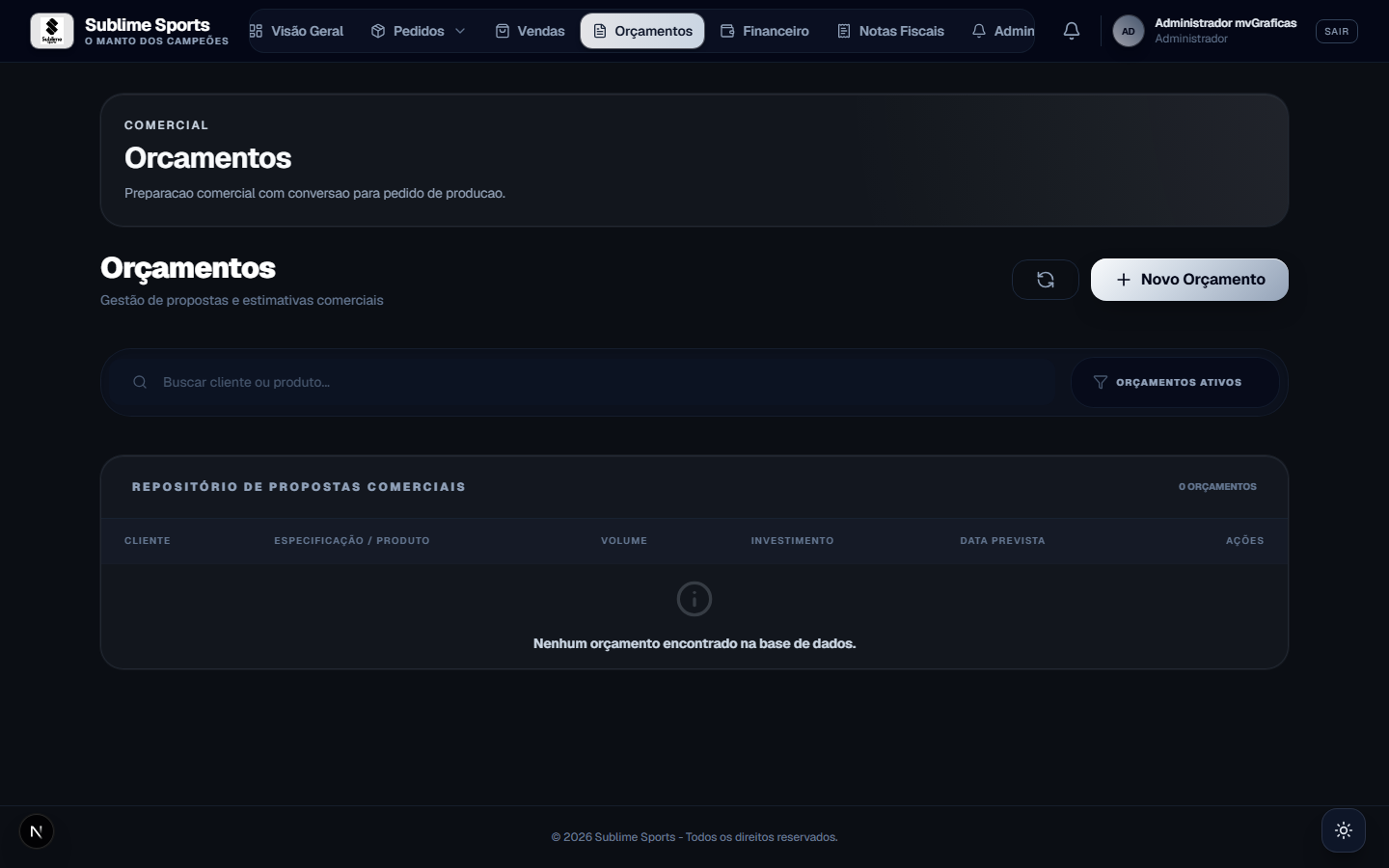Click the DATA PREVISTA column header
1389x868 pixels.
1002,541
